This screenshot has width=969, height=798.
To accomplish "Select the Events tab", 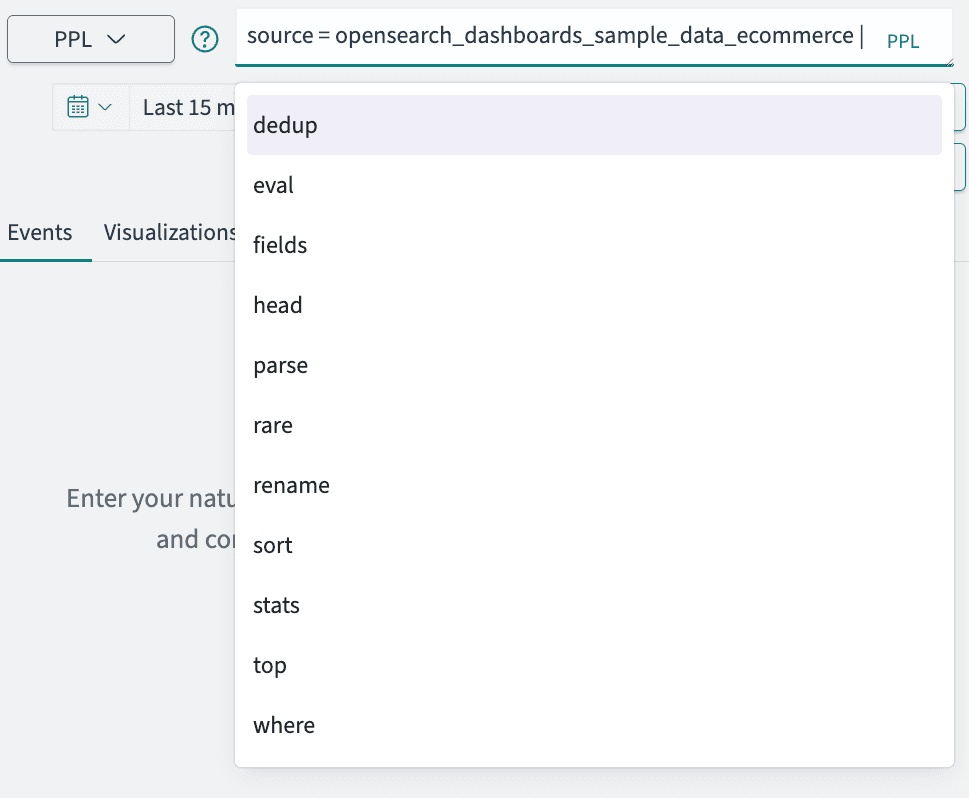I will (39, 231).
